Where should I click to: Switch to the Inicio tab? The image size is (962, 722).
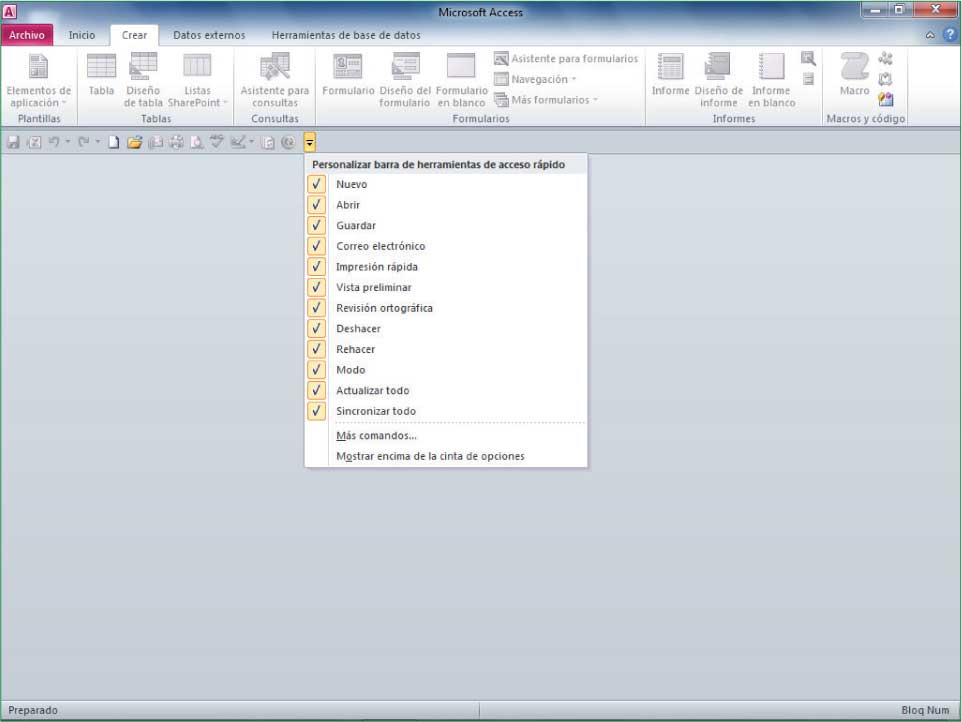(82, 35)
